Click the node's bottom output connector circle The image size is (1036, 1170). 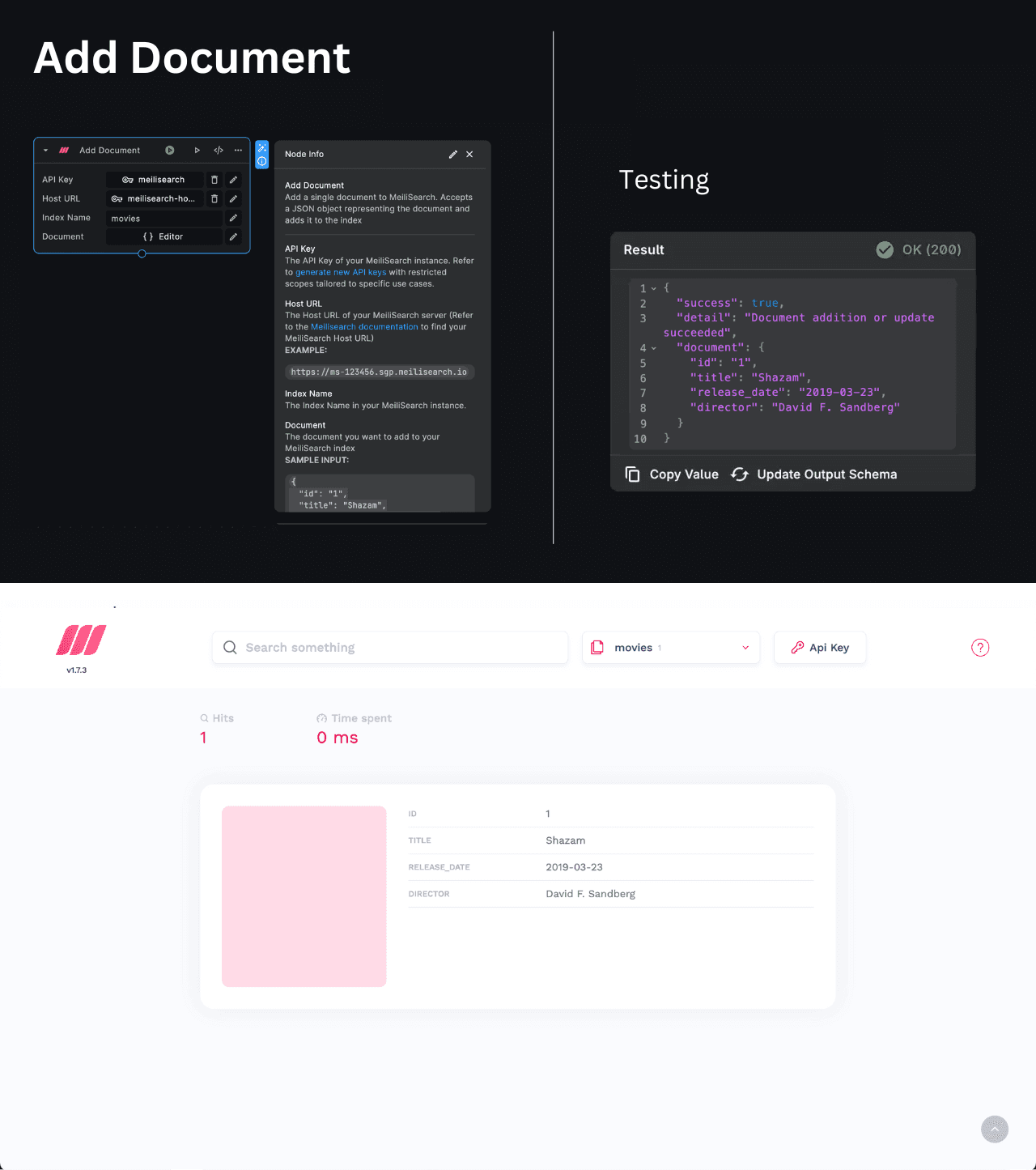pos(142,253)
